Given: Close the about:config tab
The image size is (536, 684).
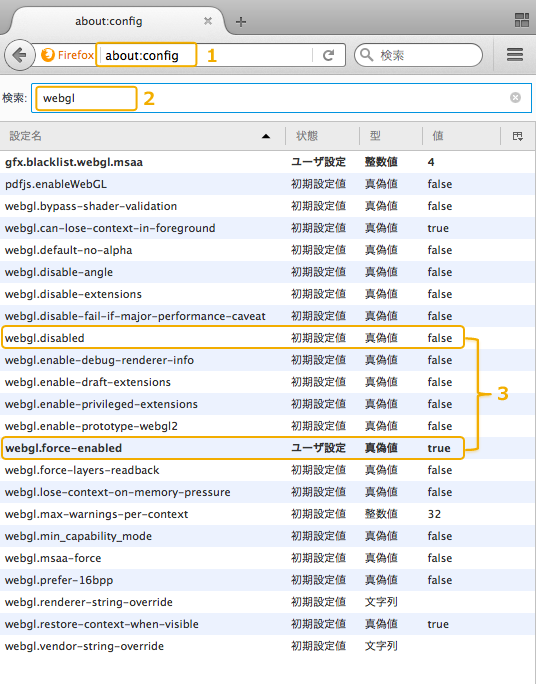Looking at the screenshot, I should (x=208, y=21).
